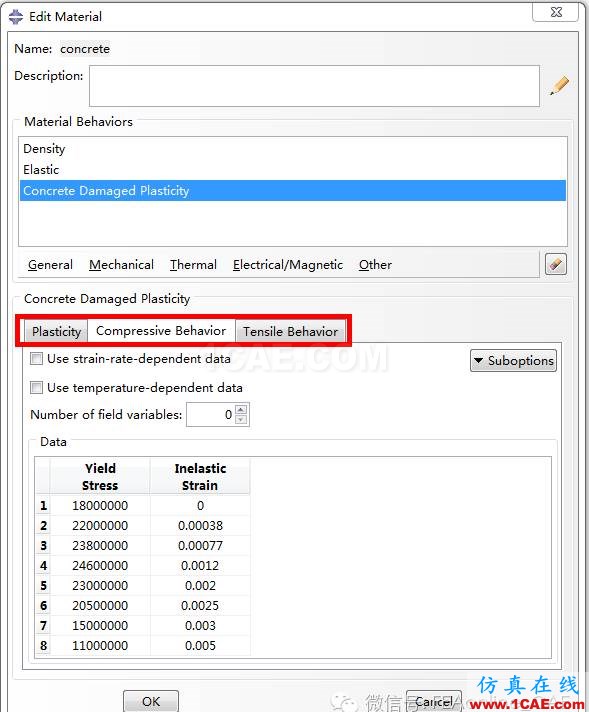Click the OK button
Viewport: 589px width, 712px height.
point(151,701)
